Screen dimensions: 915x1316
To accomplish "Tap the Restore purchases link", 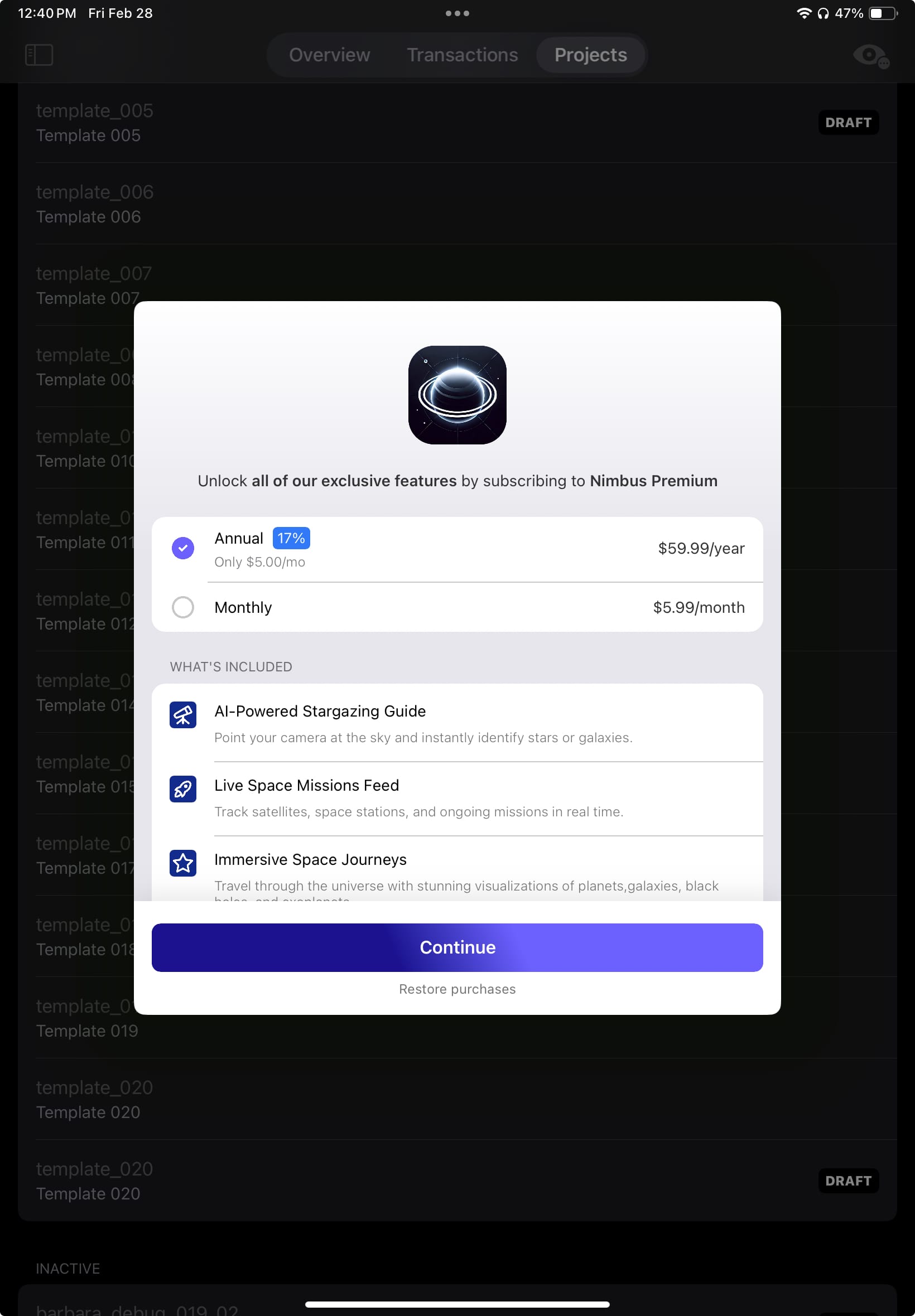I will point(457,989).
